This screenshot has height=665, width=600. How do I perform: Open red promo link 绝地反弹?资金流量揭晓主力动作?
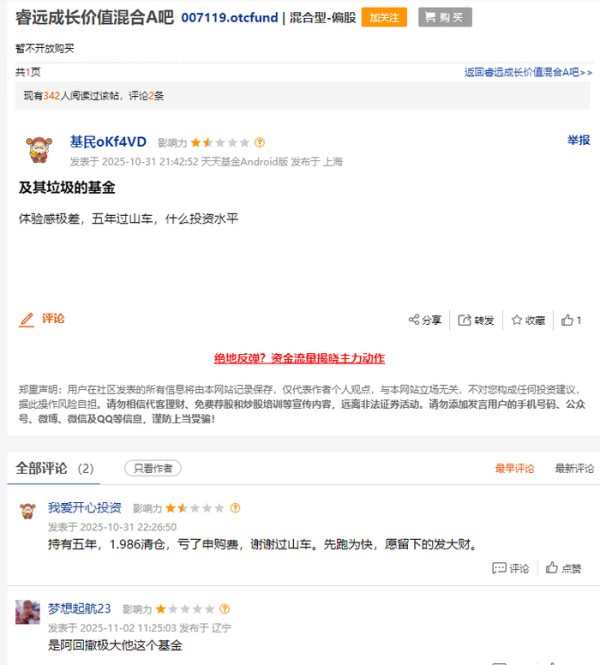[299, 358]
